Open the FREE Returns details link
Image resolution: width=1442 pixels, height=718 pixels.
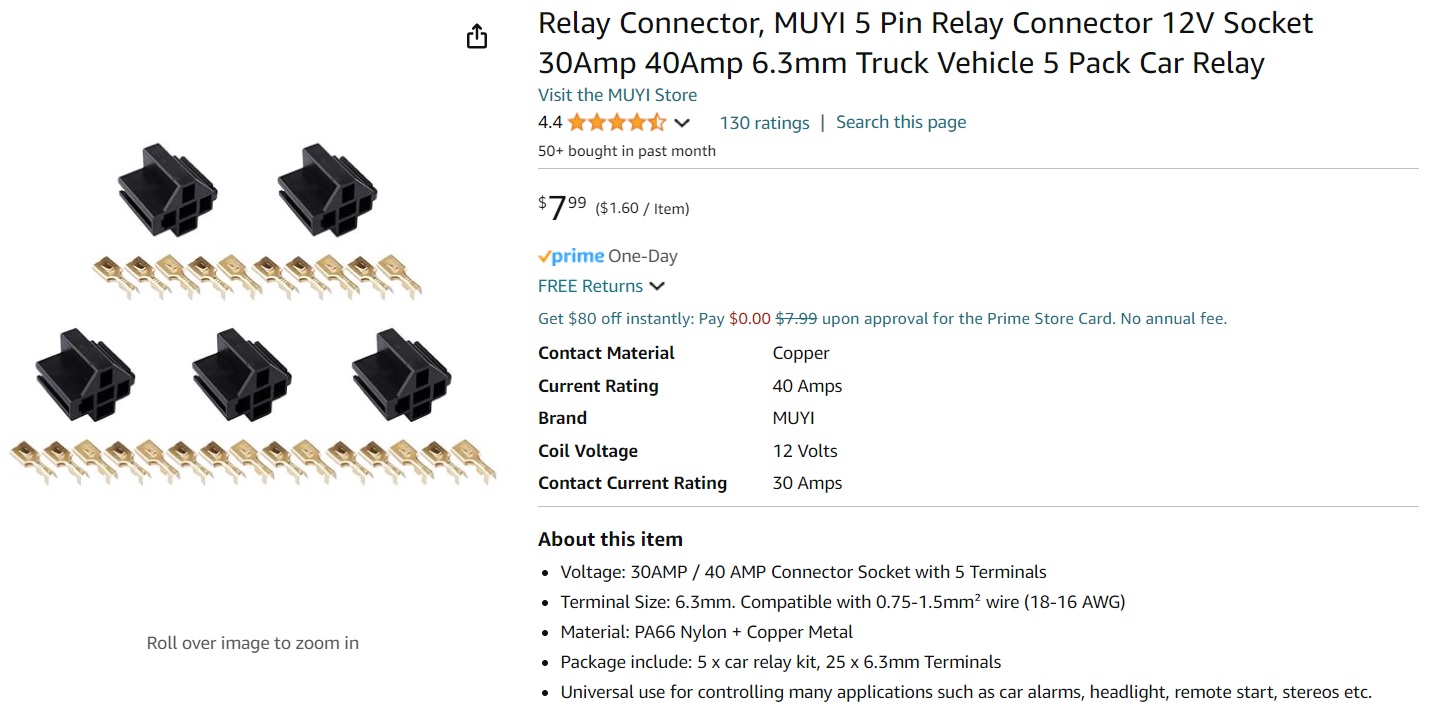tap(590, 286)
